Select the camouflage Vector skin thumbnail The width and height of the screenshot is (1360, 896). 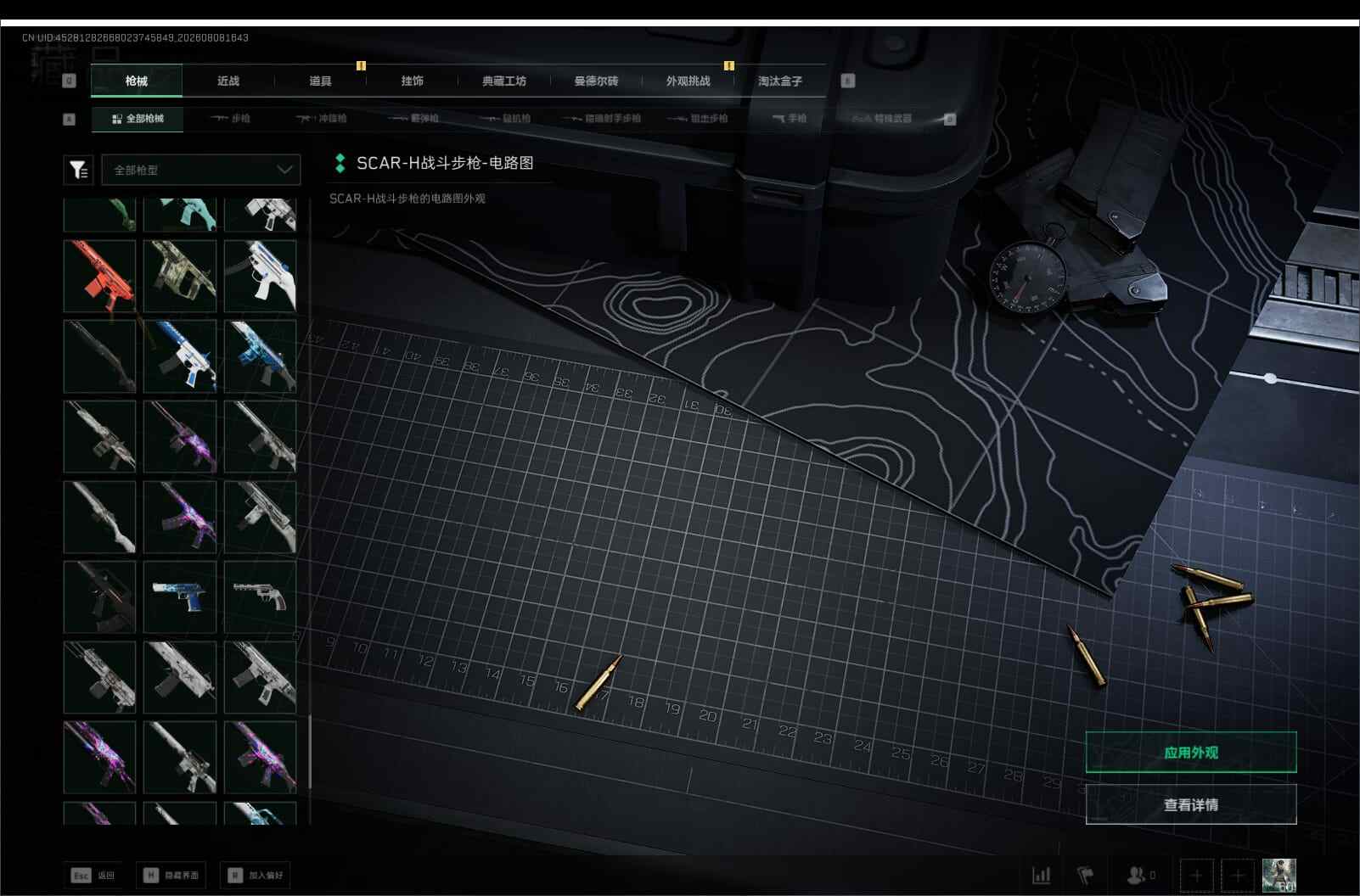[180, 276]
